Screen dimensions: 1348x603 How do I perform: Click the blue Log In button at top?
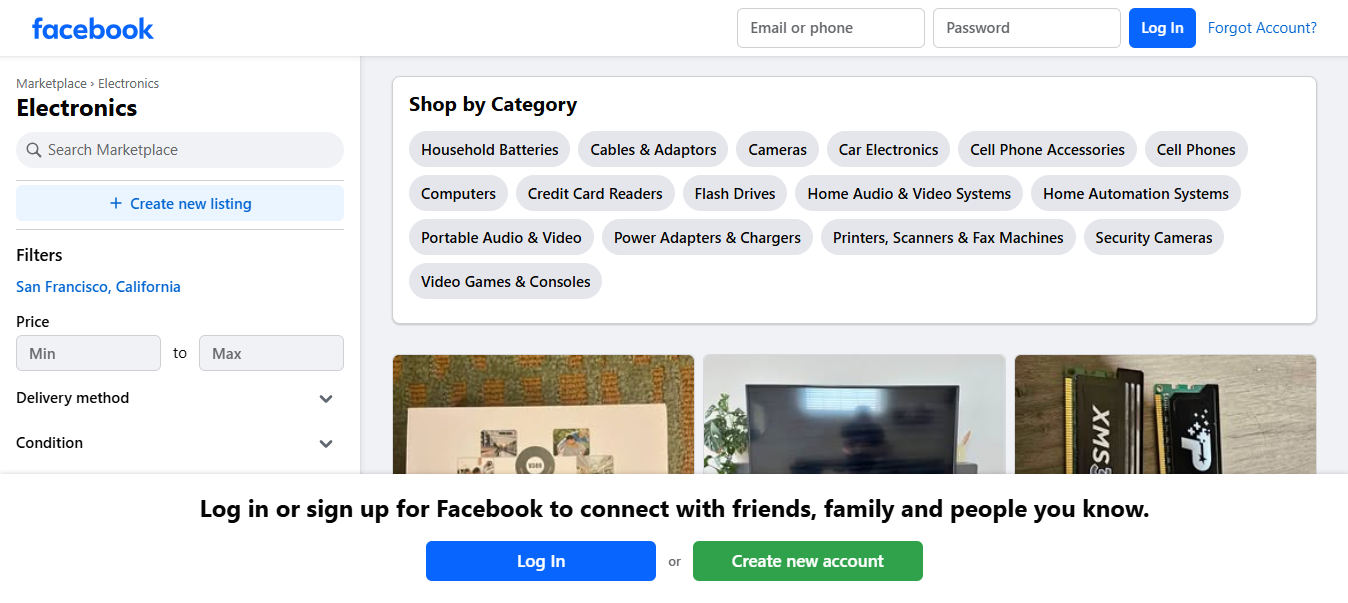coord(1162,28)
